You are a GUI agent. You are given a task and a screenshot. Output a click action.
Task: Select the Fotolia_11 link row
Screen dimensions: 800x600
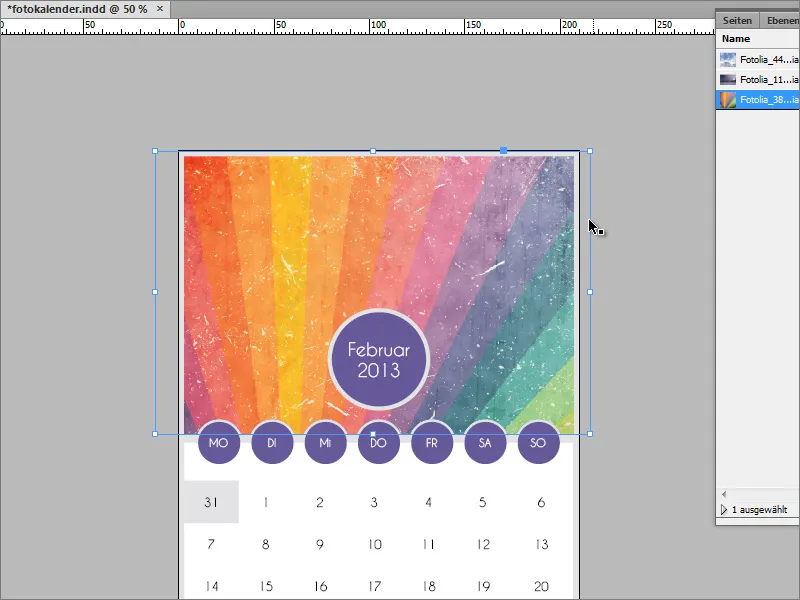pos(758,80)
